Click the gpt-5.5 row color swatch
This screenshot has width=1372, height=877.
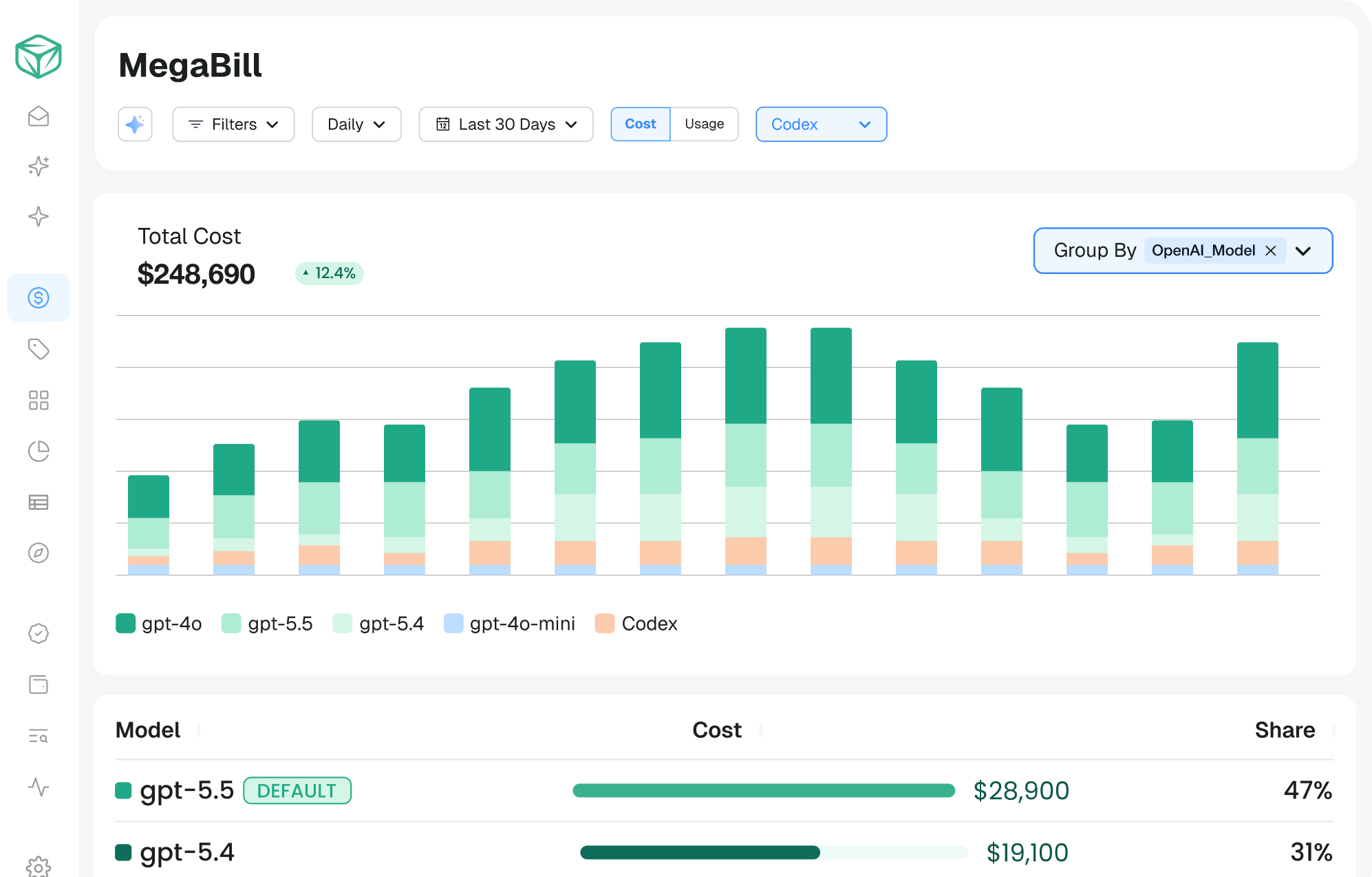coord(123,791)
